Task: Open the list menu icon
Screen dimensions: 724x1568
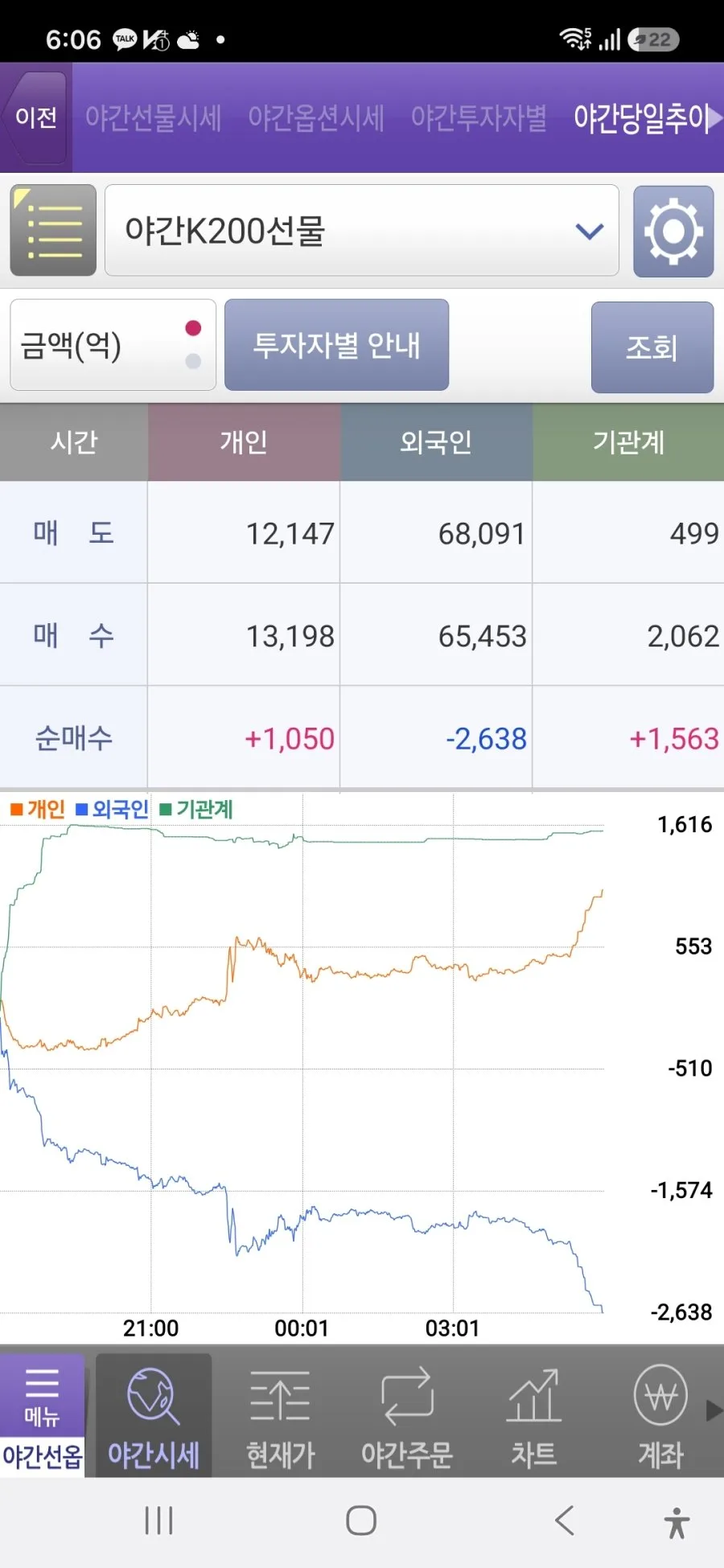Action: pyautogui.click(x=53, y=231)
